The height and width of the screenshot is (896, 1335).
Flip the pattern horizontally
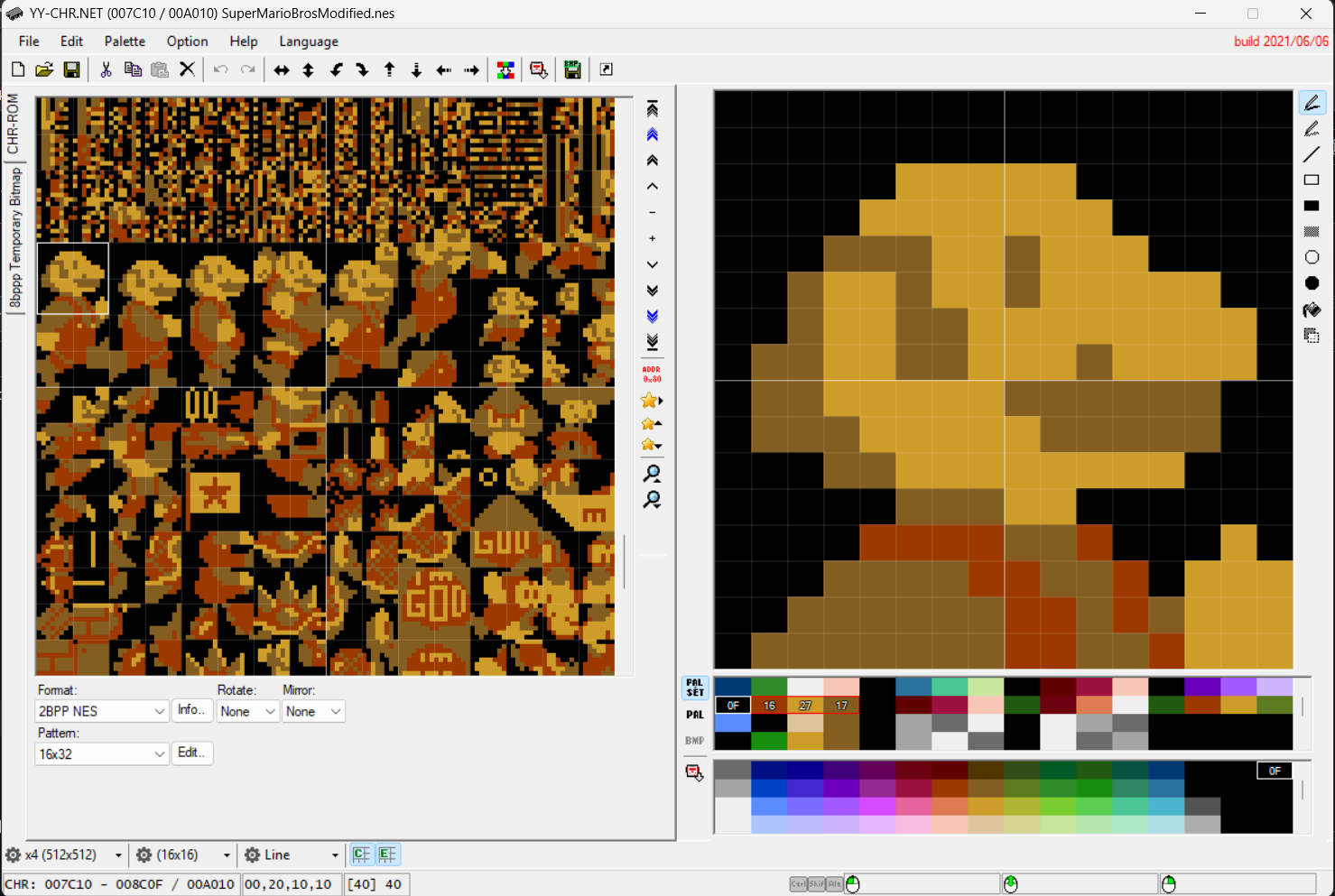pyautogui.click(x=282, y=69)
